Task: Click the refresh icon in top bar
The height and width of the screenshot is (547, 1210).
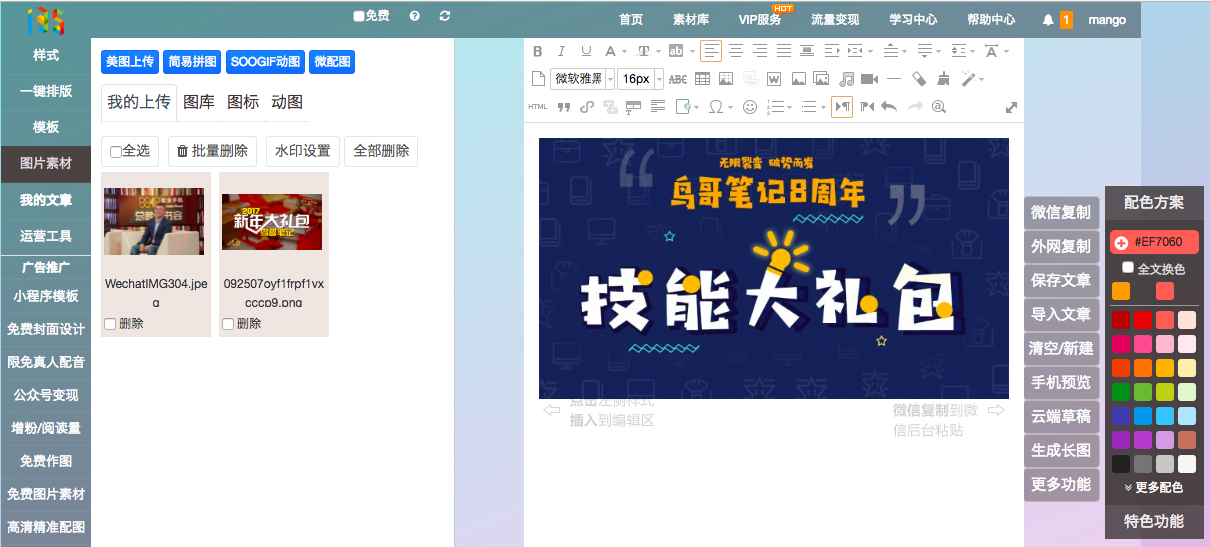Action: coord(444,17)
